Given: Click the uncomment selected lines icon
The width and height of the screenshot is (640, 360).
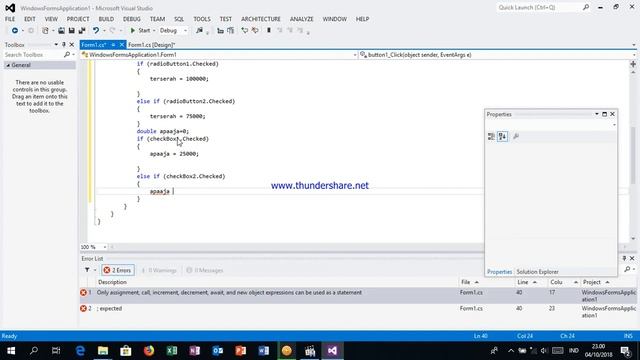Looking at the screenshot, I should click(231, 31).
